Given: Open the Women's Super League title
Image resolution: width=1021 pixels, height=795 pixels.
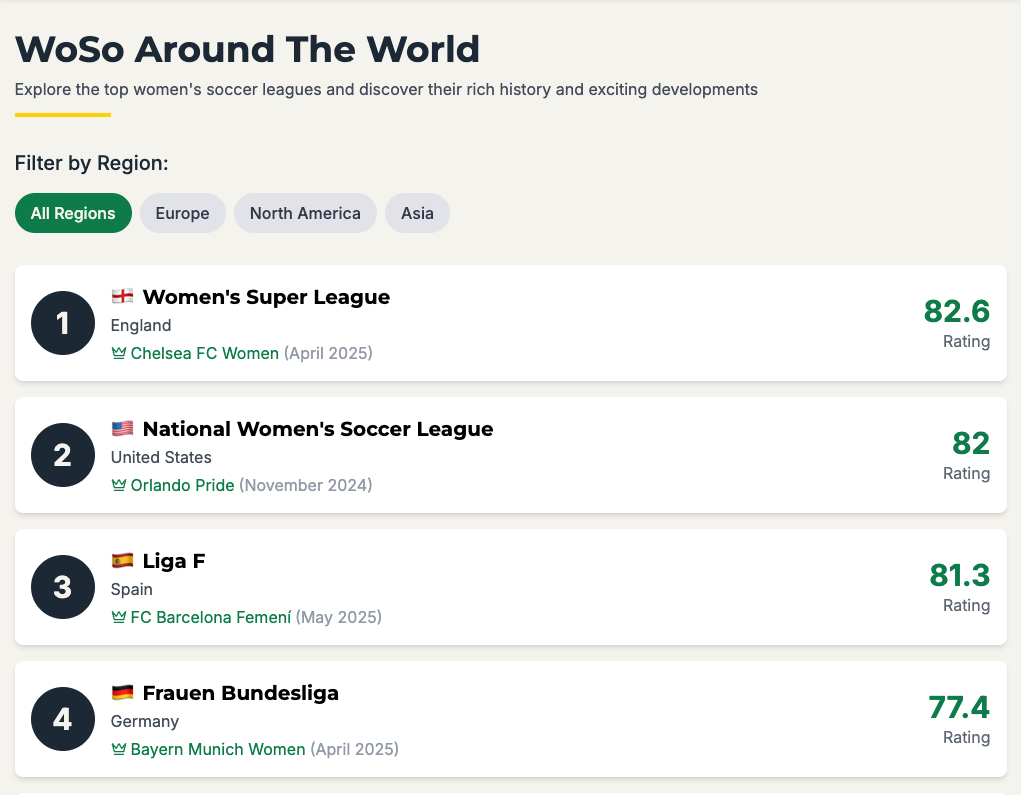Looking at the screenshot, I should point(266,297).
